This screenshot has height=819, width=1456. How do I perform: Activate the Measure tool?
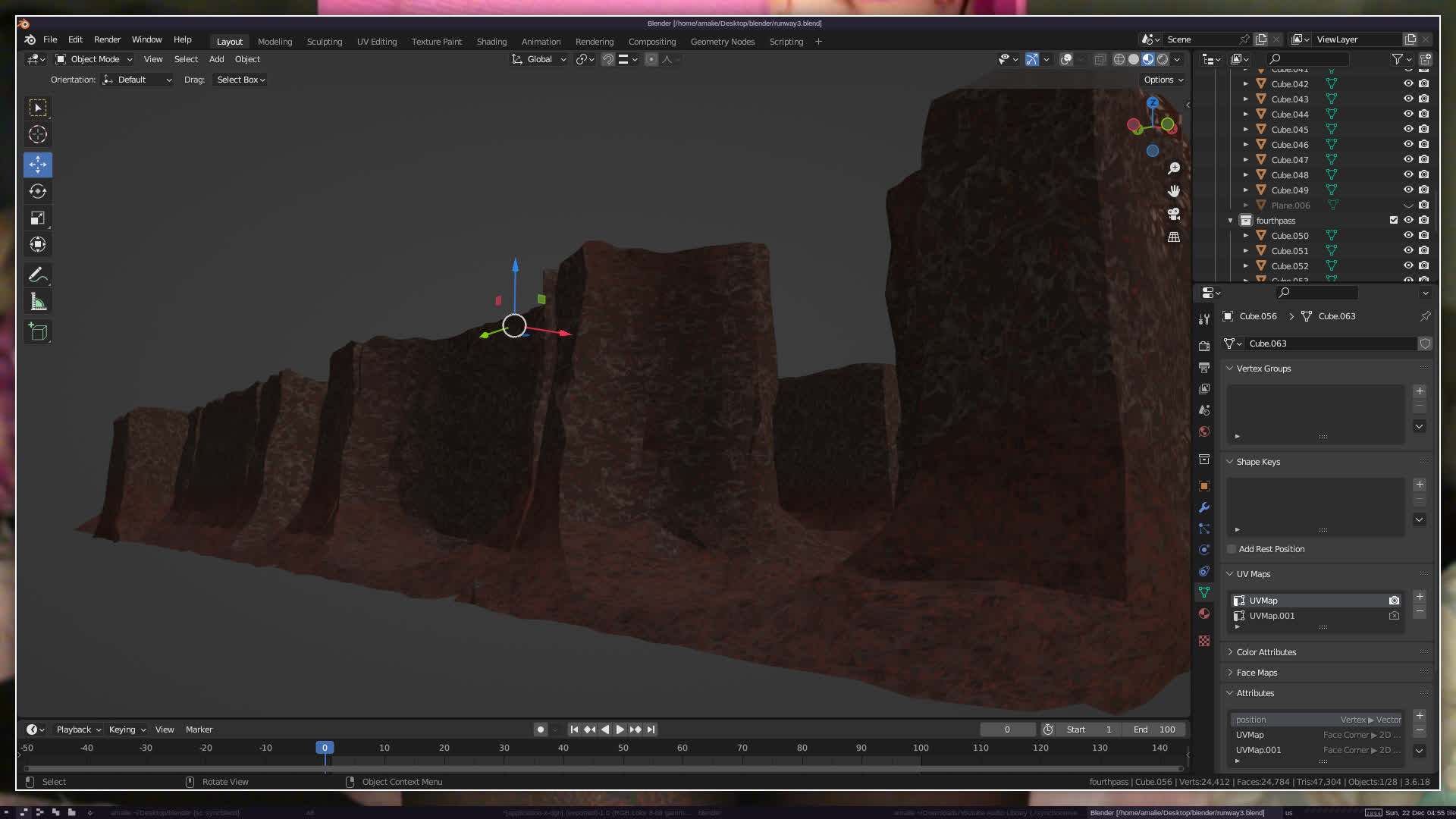(x=38, y=303)
